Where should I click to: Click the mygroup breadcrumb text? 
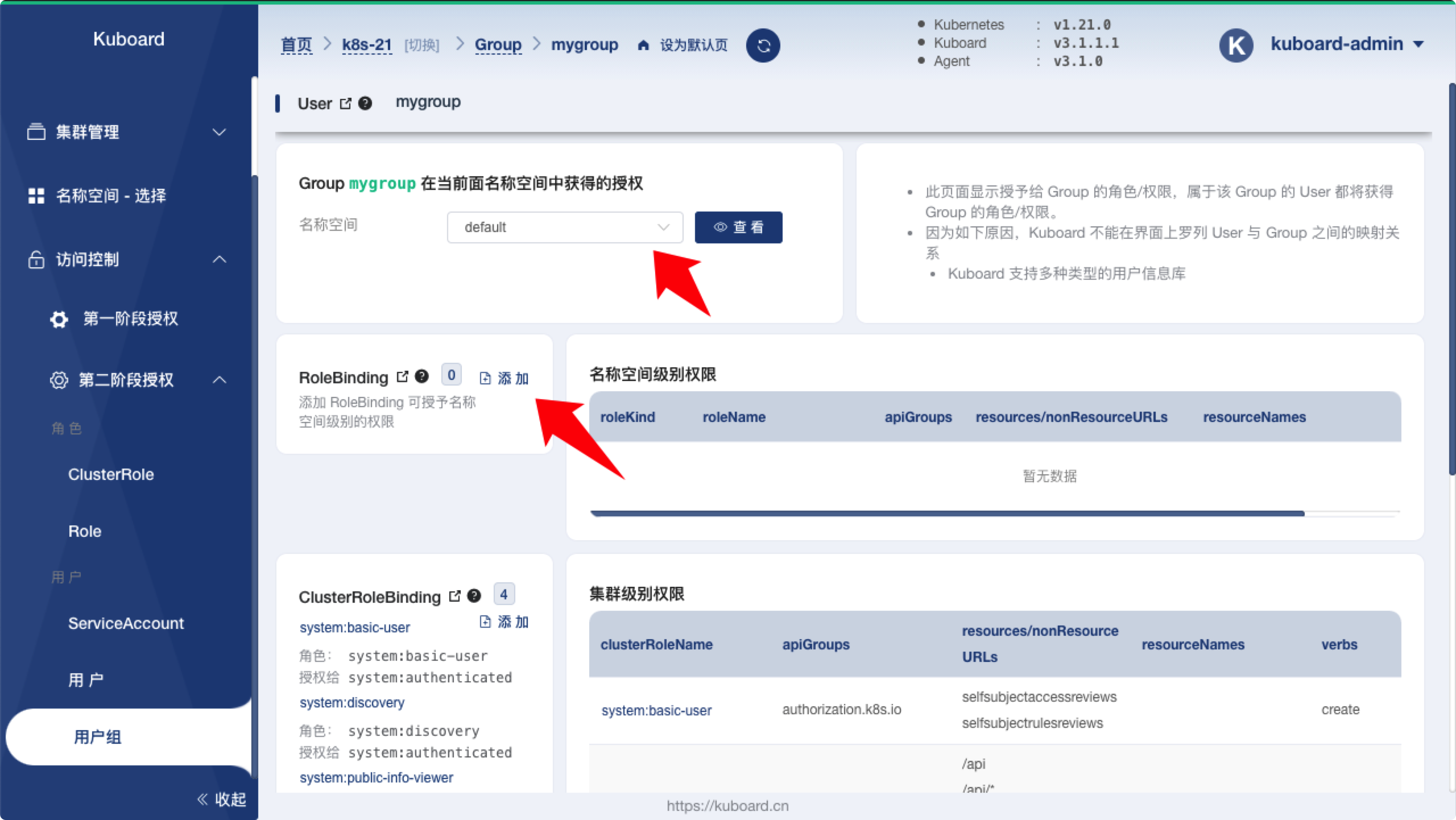click(584, 45)
